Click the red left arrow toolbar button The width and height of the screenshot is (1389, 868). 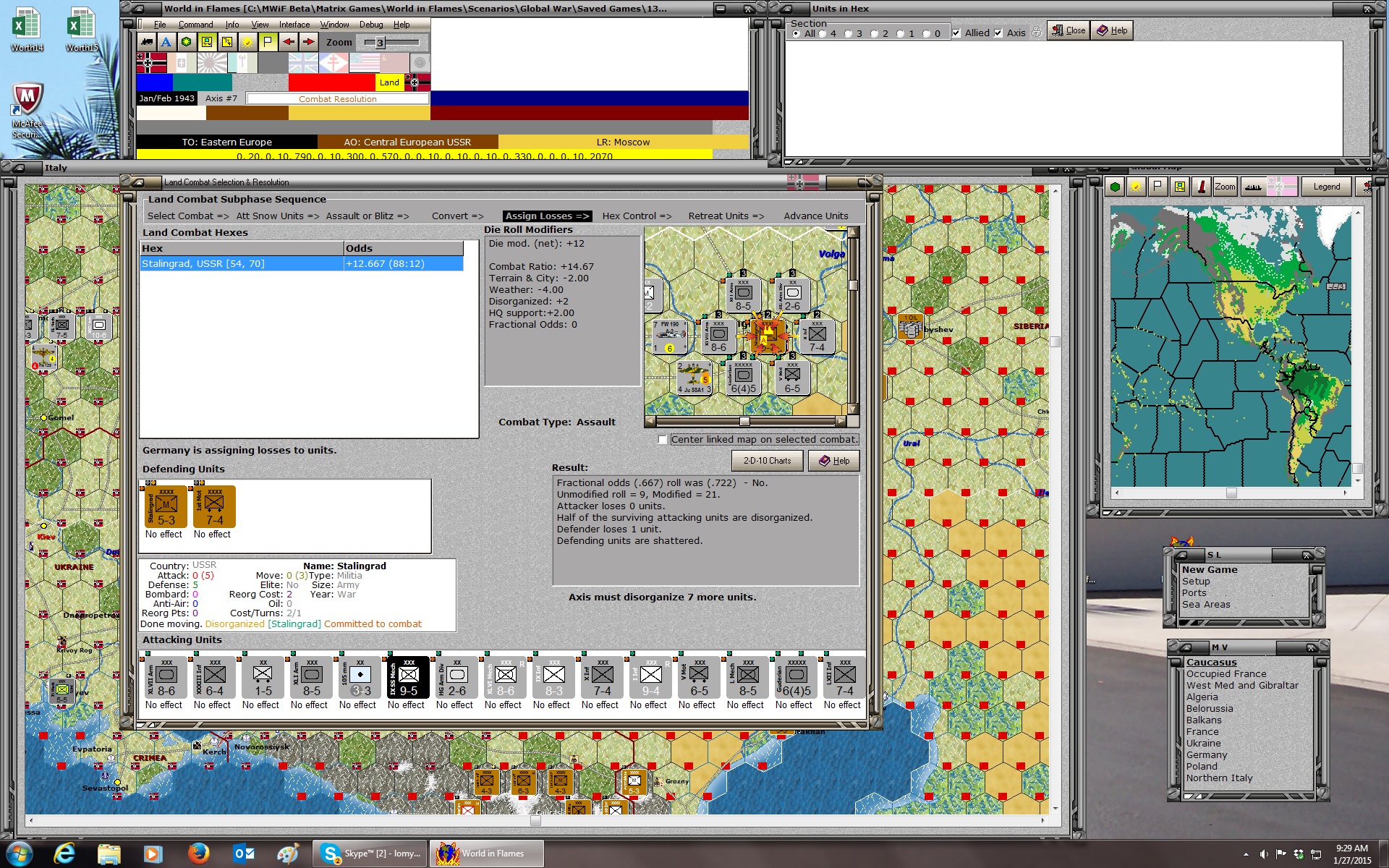click(x=289, y=42)
